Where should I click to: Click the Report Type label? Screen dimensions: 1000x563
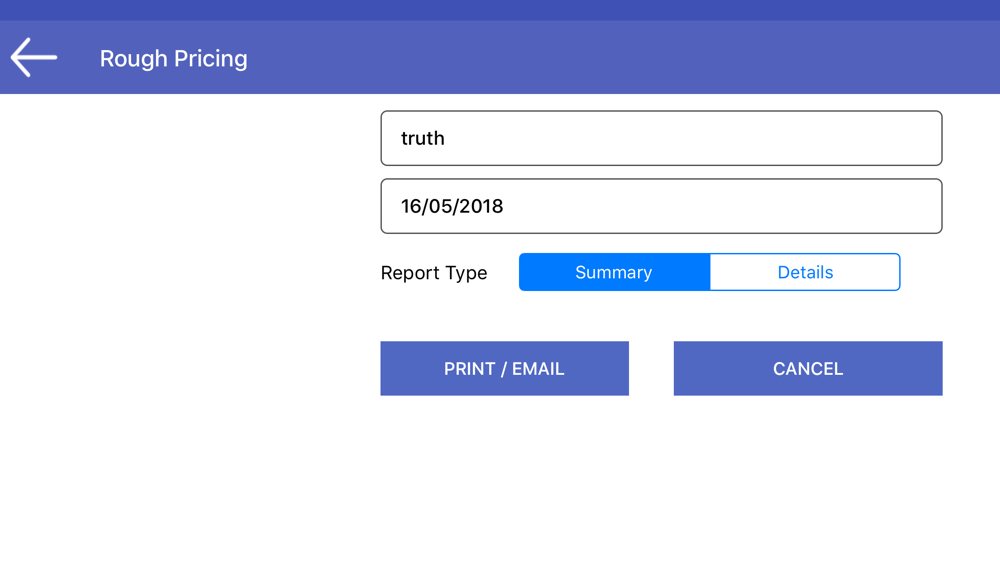pos(434,273)
